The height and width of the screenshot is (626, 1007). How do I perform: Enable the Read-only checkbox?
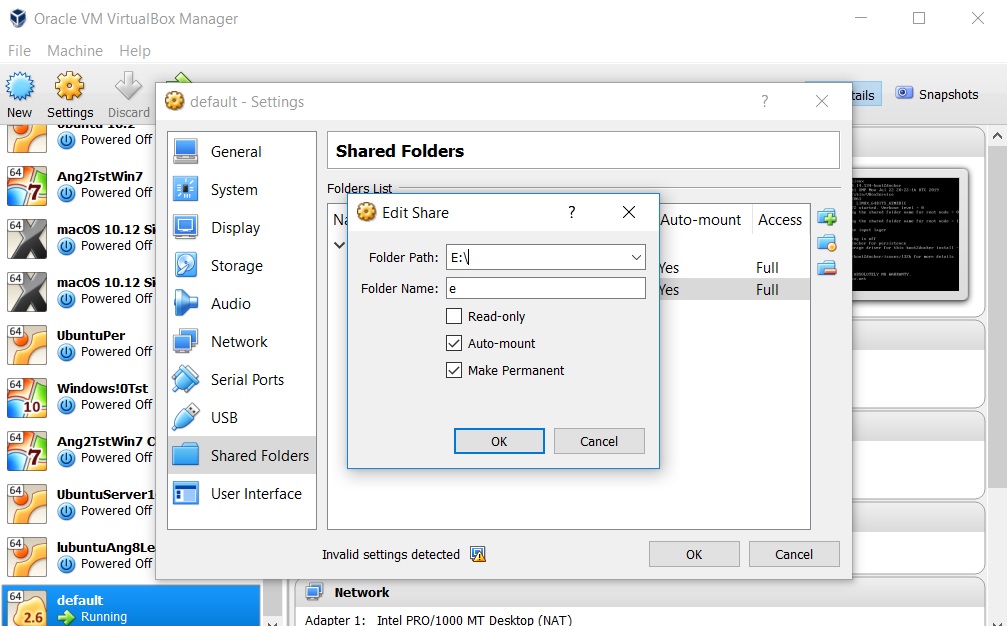[454, 316]
